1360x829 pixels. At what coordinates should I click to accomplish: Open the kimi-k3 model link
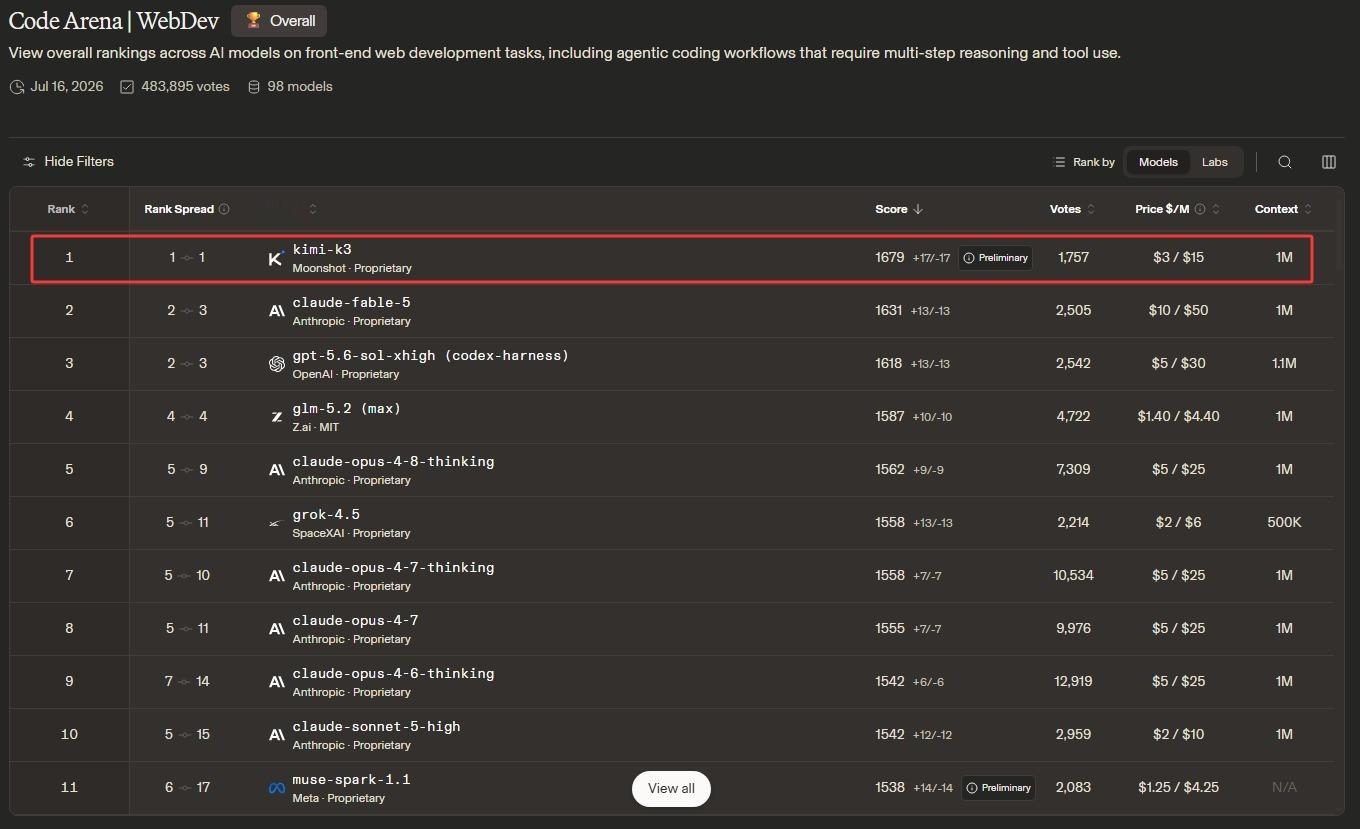[322, 249]
